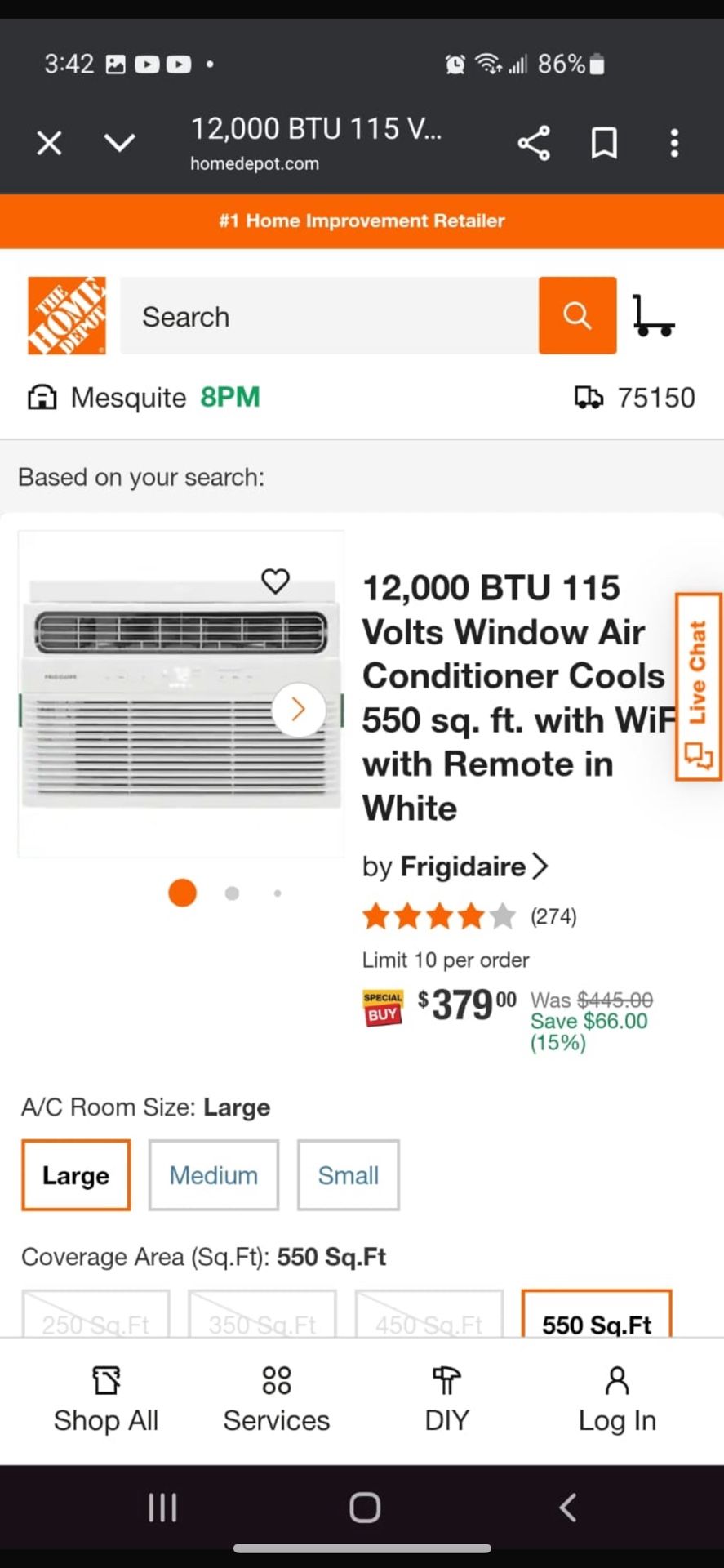Go to Log In
Viewport: 724px width, 1568px height.
[x=617, y=1400]
